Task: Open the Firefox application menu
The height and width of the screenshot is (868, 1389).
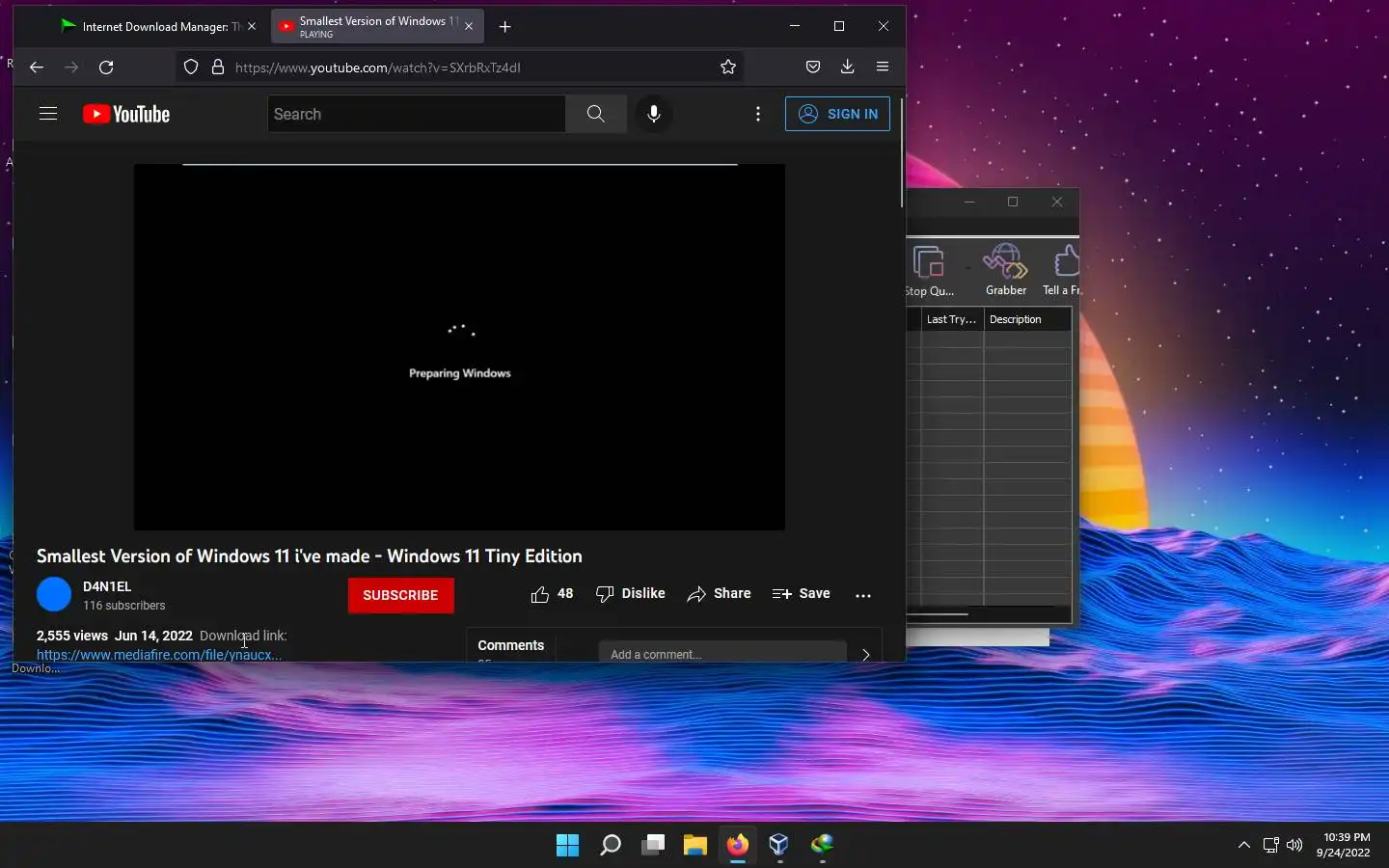Action: click(x=883, y=67)
